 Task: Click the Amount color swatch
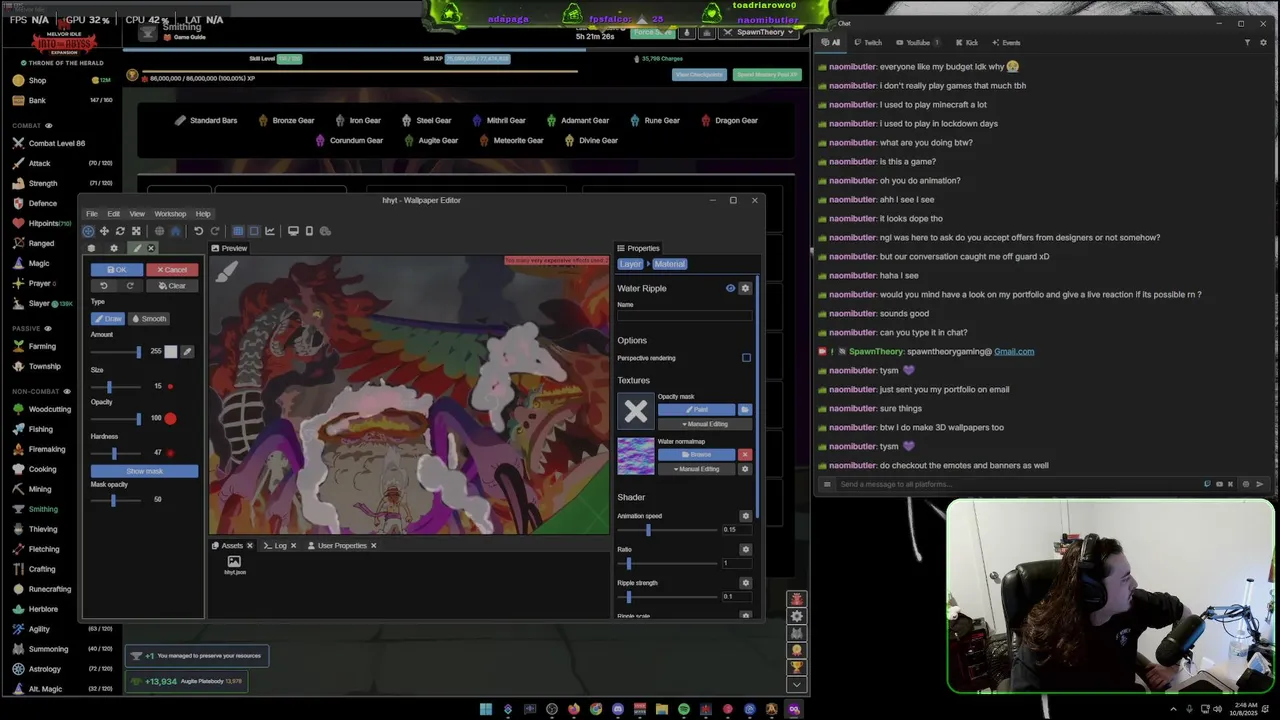tap(171, 352)
